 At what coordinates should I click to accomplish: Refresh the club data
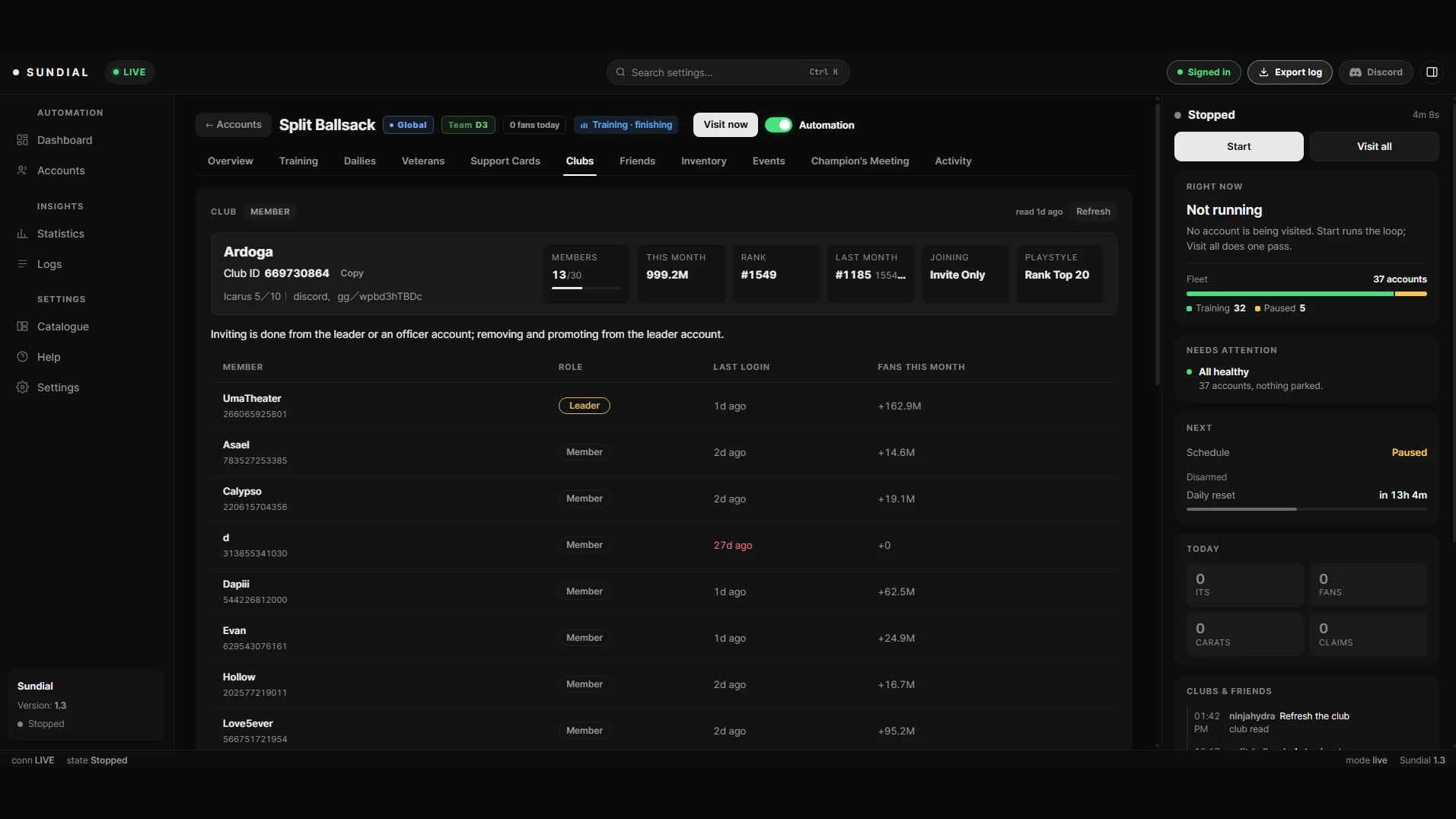(1093, 212)
